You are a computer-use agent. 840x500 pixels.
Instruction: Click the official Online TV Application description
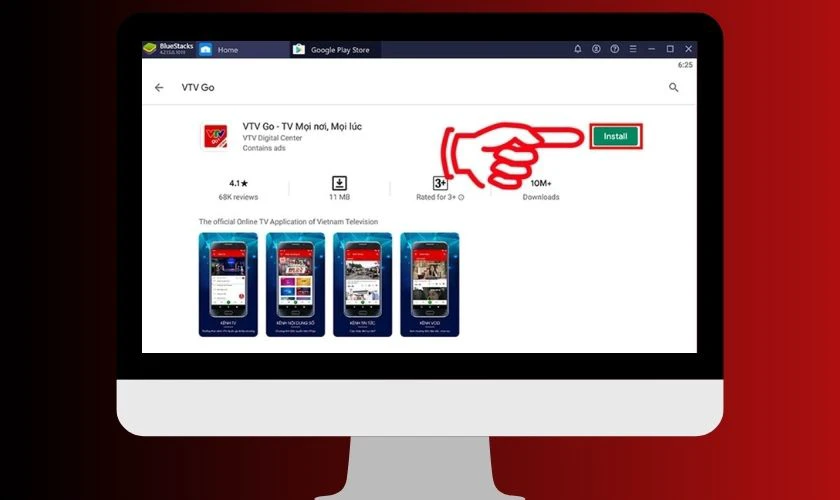(x=288, y=221)
